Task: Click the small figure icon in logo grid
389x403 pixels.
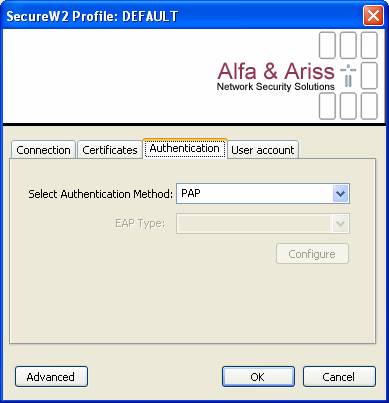Action: [348, 76]
